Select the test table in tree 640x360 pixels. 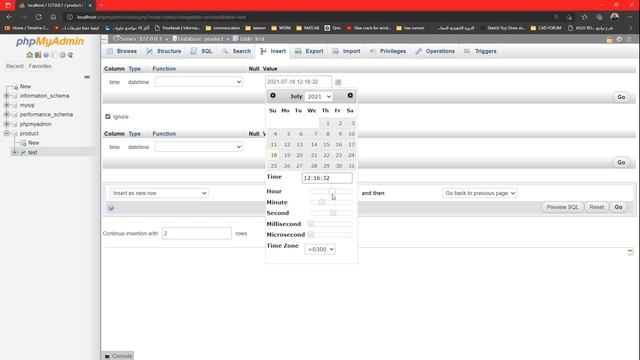coord(33,152)
